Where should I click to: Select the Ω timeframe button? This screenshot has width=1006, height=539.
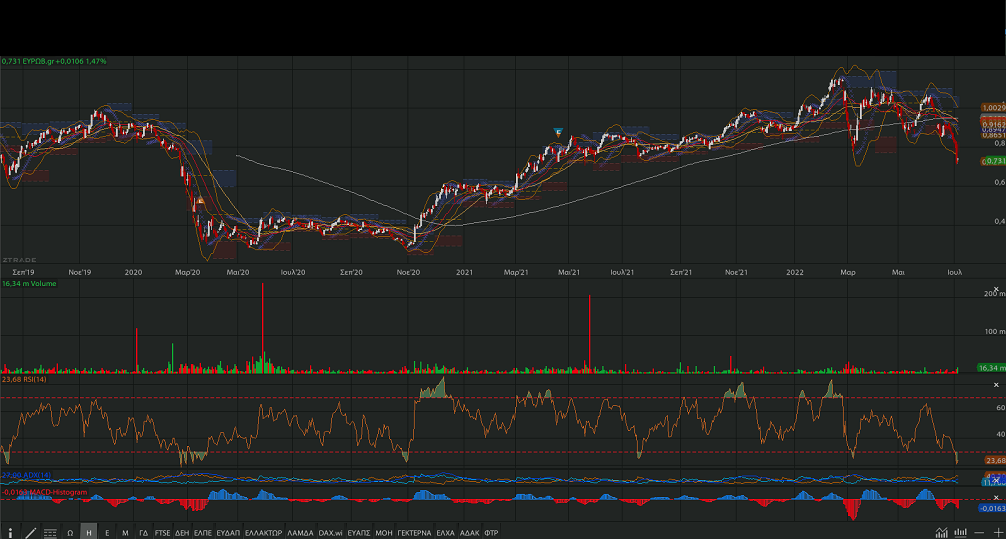tap(70, 532)
